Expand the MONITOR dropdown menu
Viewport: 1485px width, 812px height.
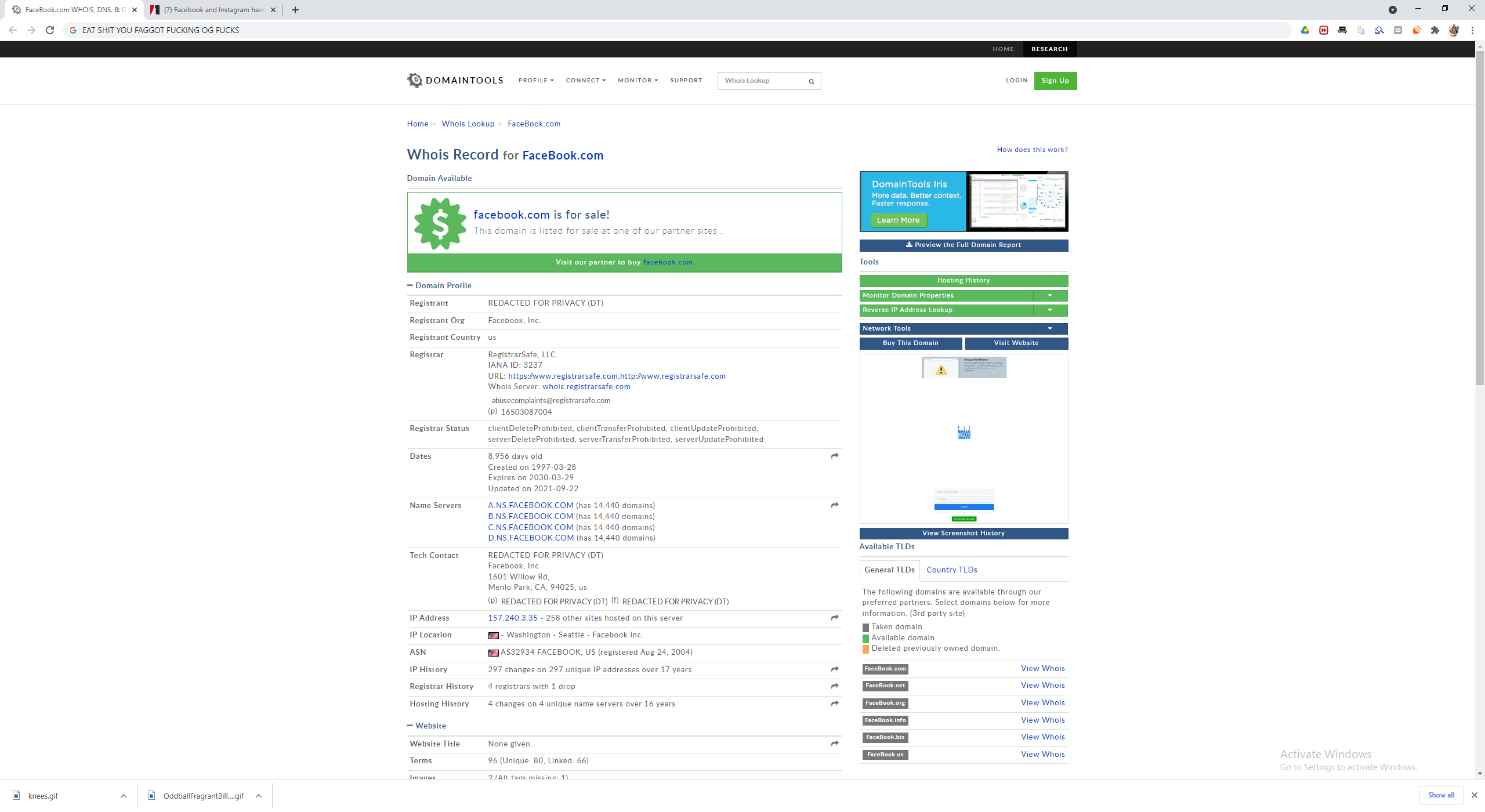638,81
